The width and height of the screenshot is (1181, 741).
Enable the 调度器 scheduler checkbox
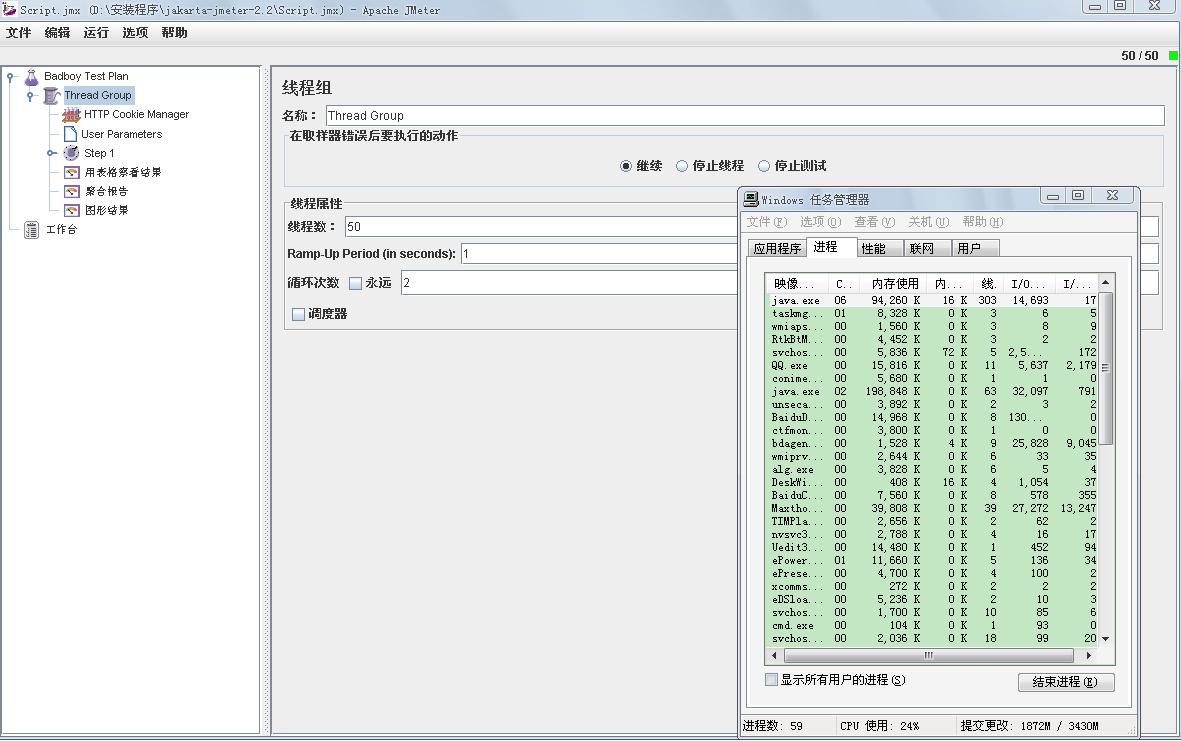coord(298,314)
